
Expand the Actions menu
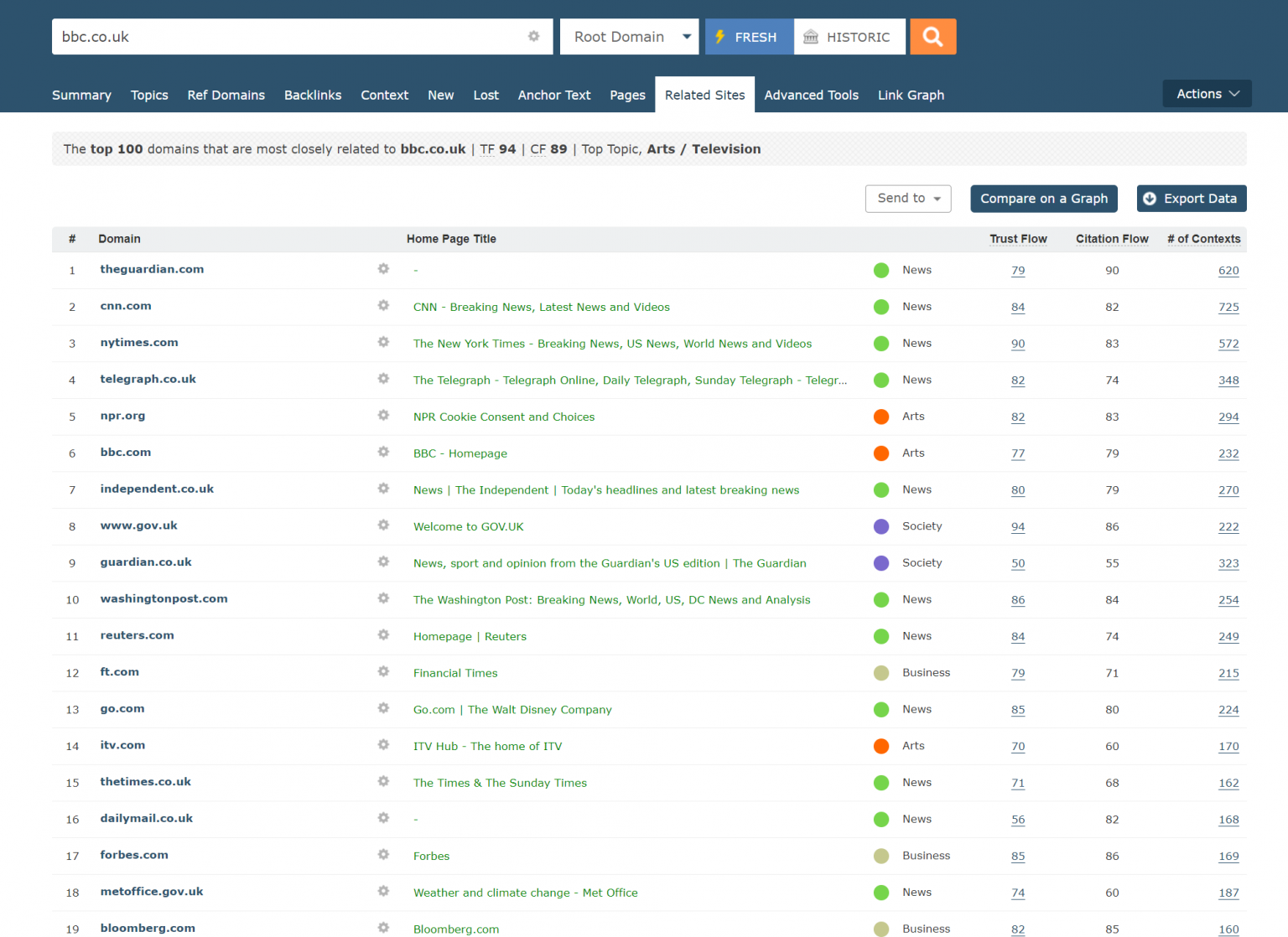[1207, 94]
